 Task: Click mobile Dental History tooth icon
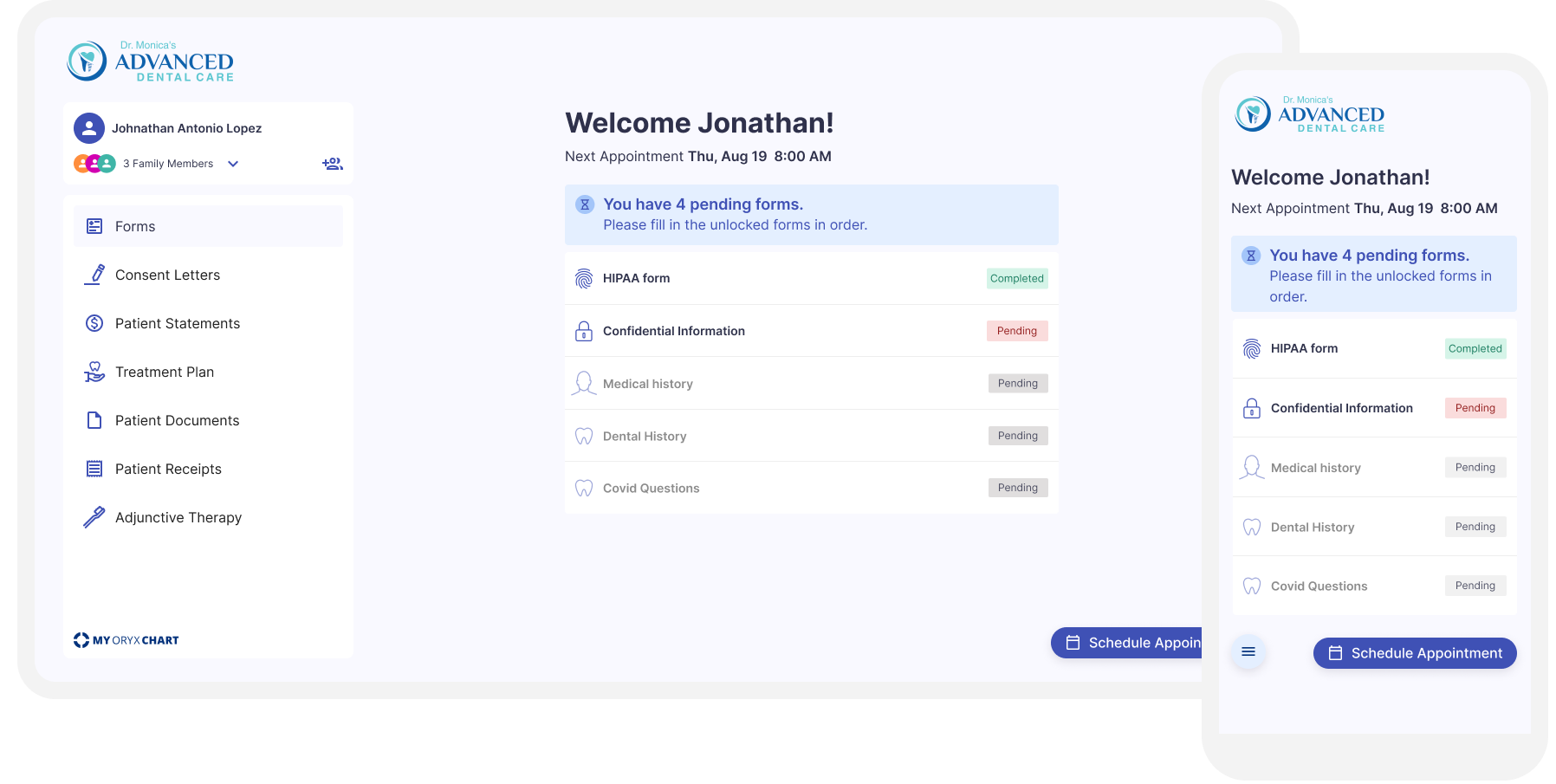click(1252, 527)
